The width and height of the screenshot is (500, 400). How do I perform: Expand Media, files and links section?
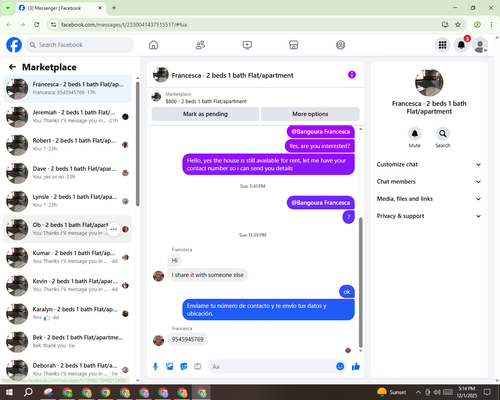point(429,199)
